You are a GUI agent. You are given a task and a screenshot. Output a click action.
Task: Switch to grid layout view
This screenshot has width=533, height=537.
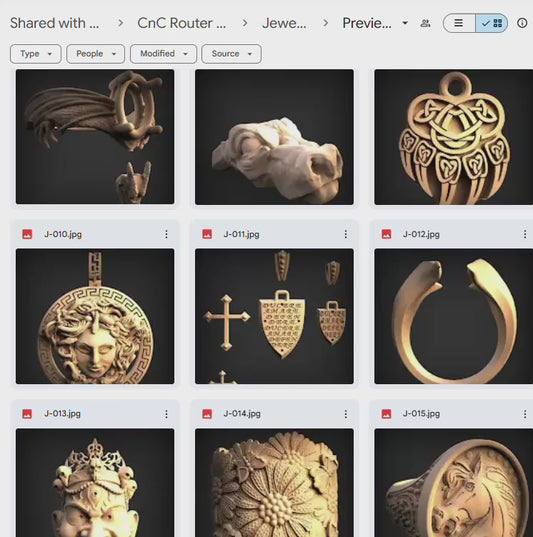pos(492,23)
